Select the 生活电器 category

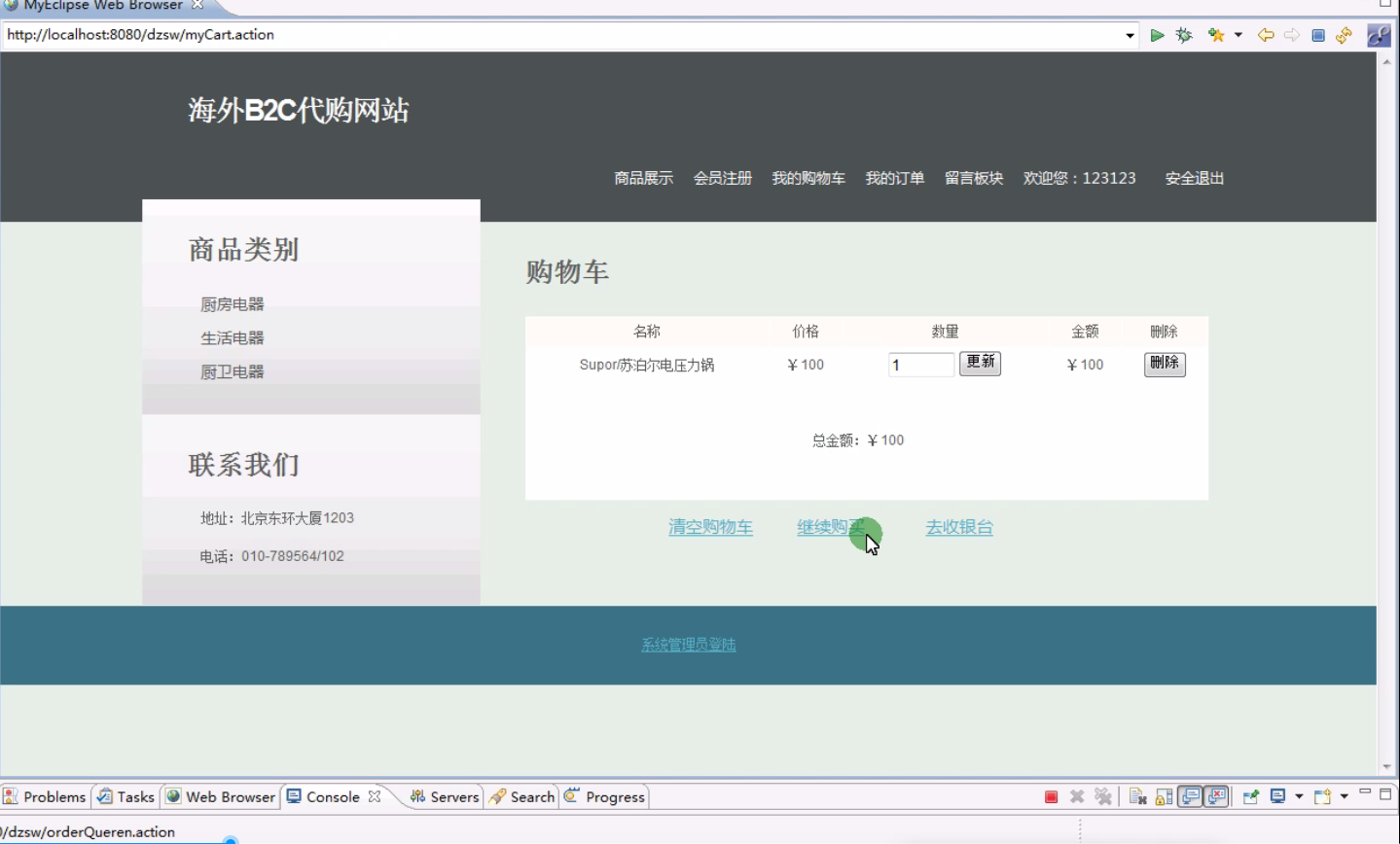[x=233, y=338]
